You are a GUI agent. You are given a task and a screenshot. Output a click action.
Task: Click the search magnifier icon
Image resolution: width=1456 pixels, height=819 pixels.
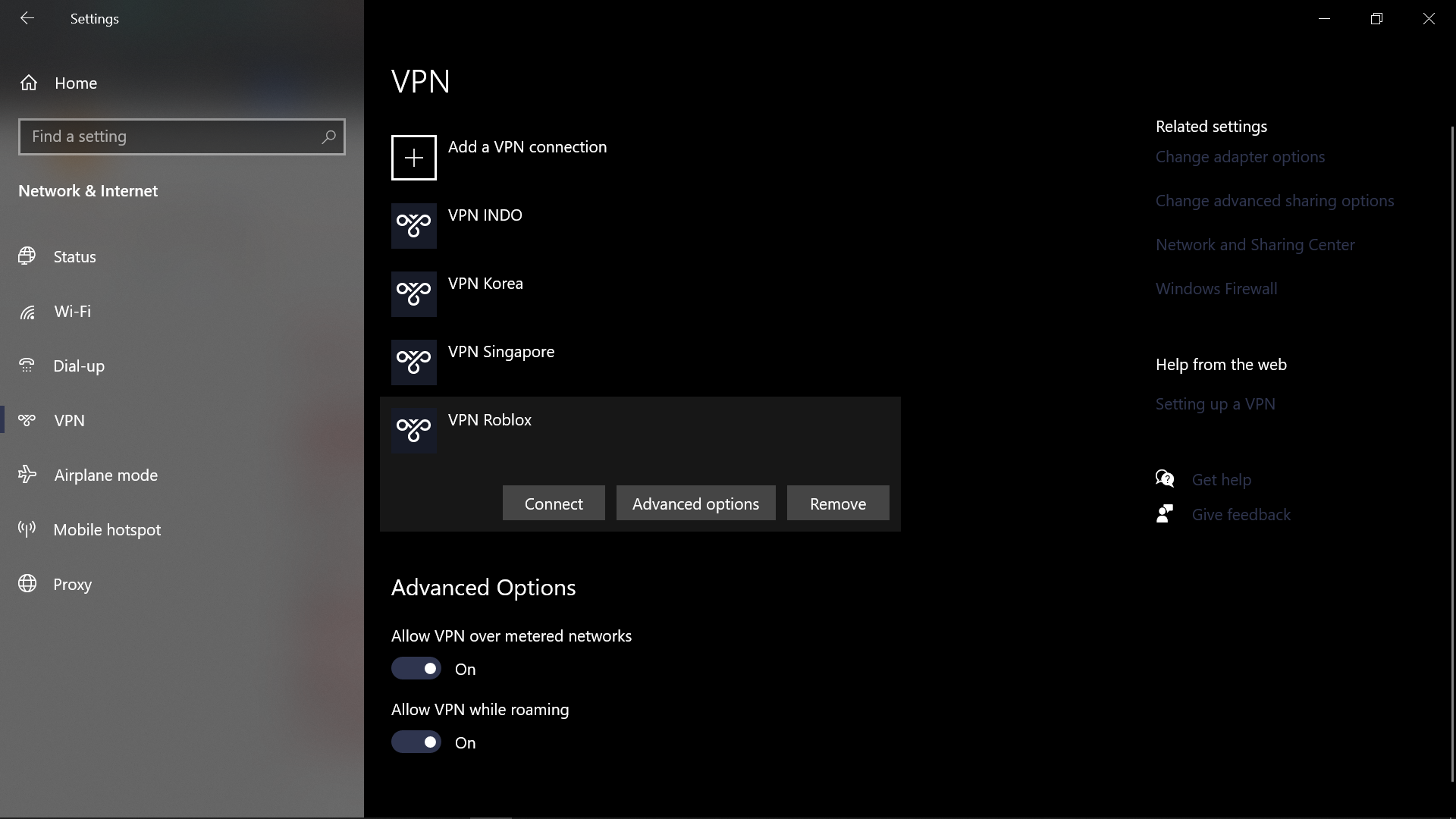328,136
